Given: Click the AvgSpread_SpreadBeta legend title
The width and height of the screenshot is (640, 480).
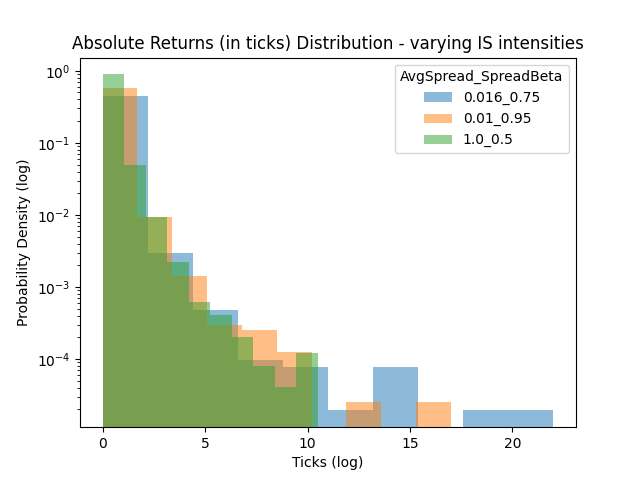Looking at the screenshot, I should pos(482,77).
